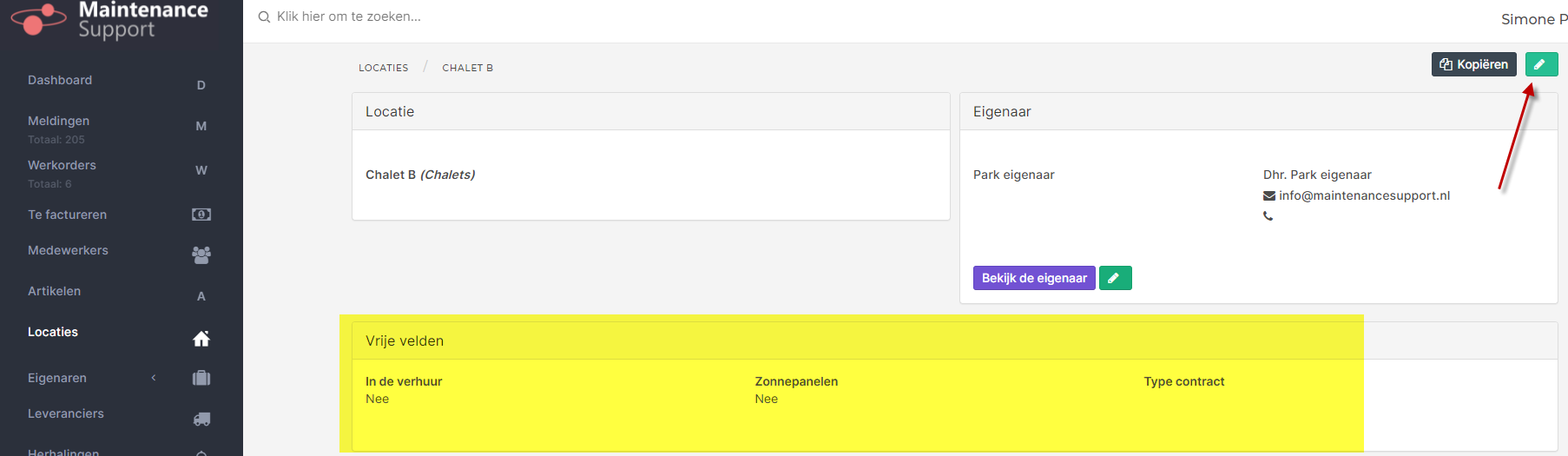
Task: Click Bekijk de eigenaar button
Action: click(x=1034, y=278)
